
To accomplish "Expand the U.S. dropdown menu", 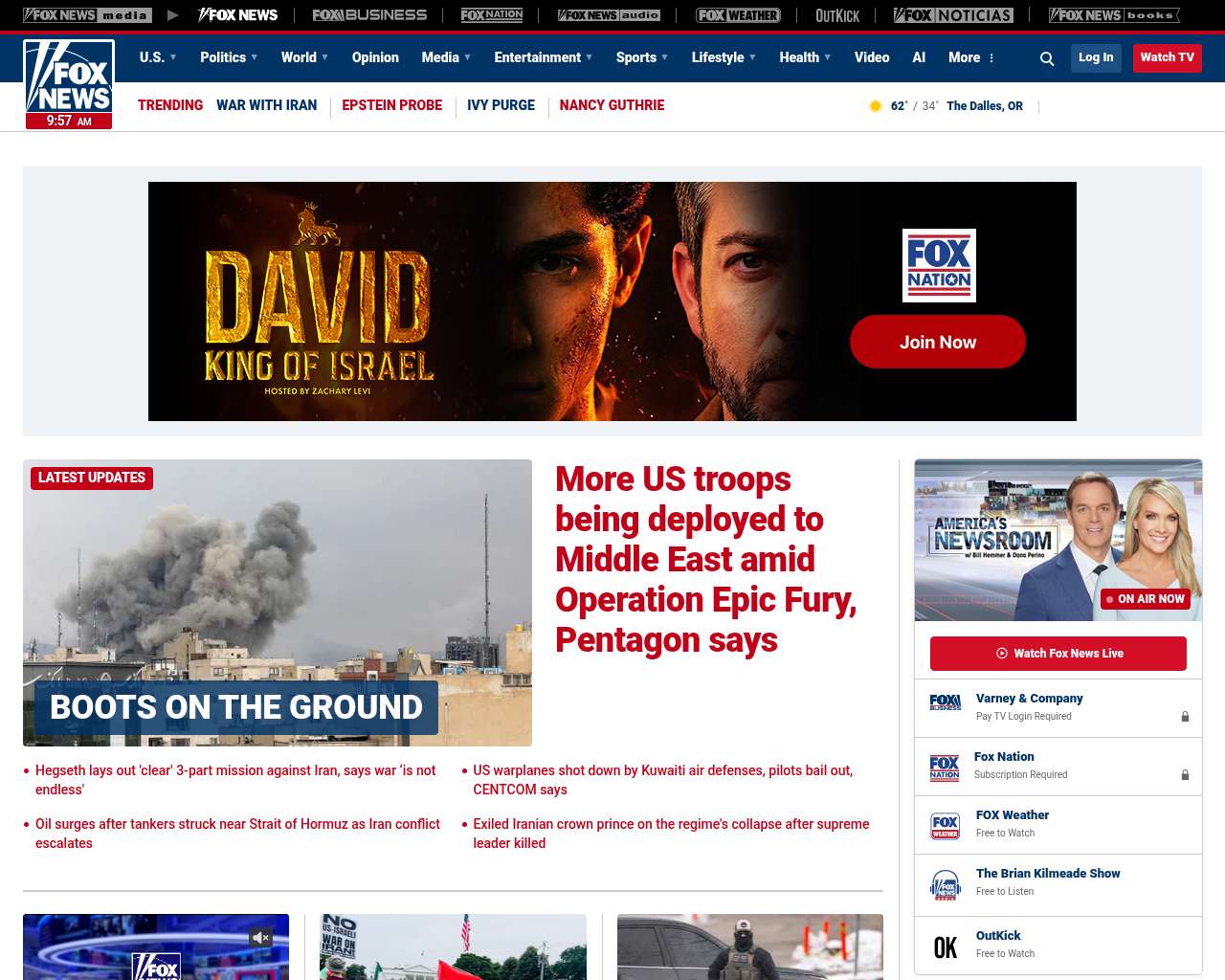I will pos(158,57).
